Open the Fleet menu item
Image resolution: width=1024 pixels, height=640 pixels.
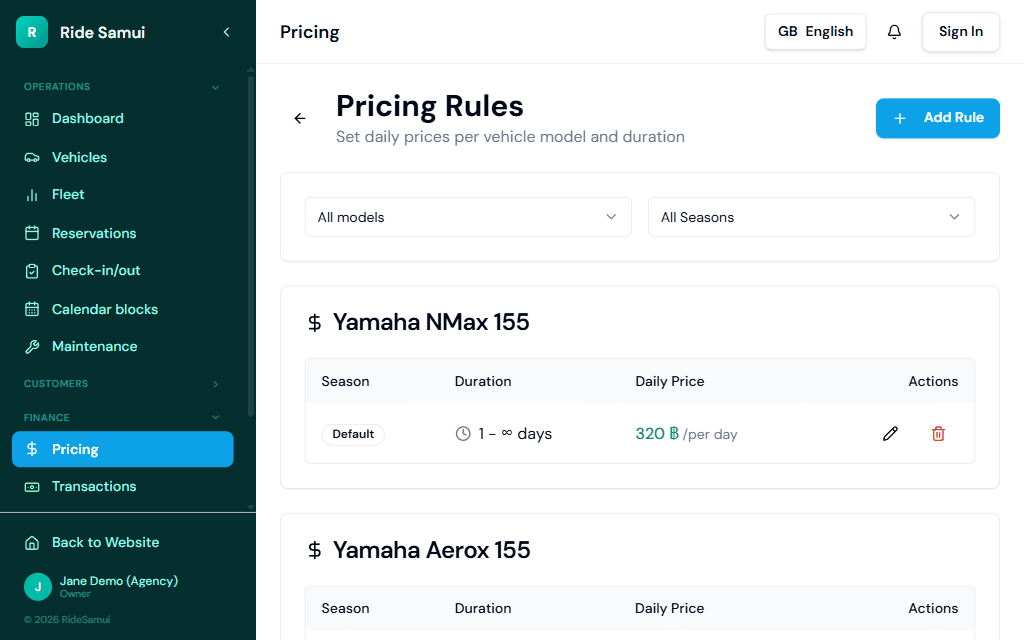[x=123, y=195]
